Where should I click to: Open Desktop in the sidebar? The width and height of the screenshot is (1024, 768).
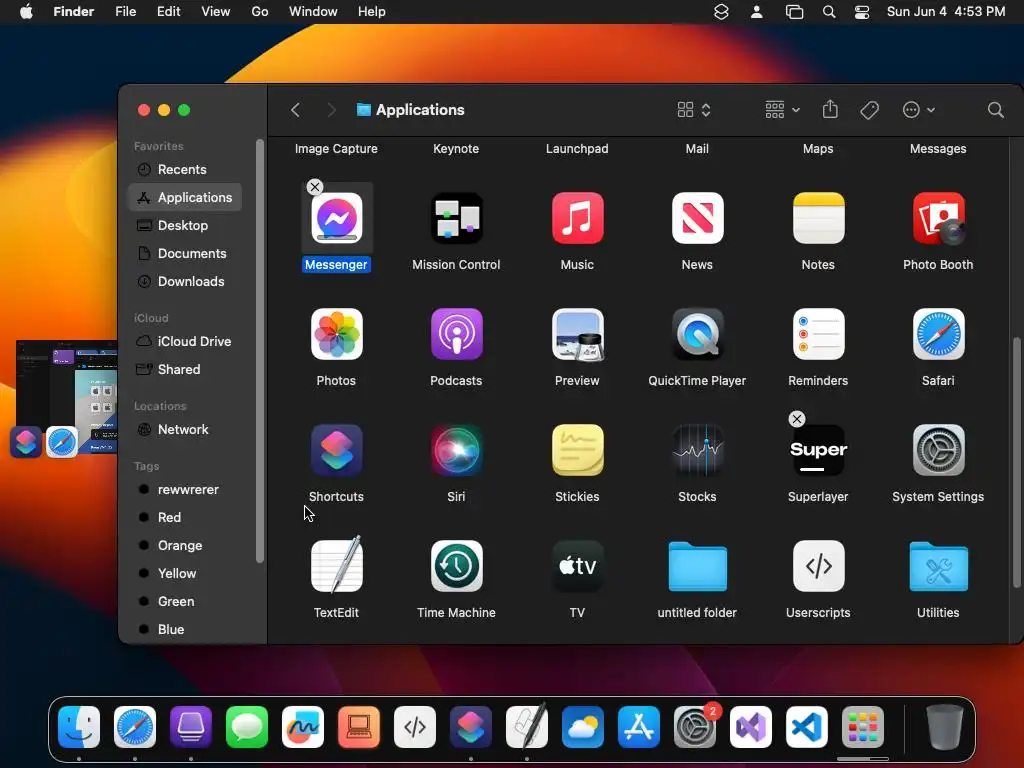pos(185,225)
